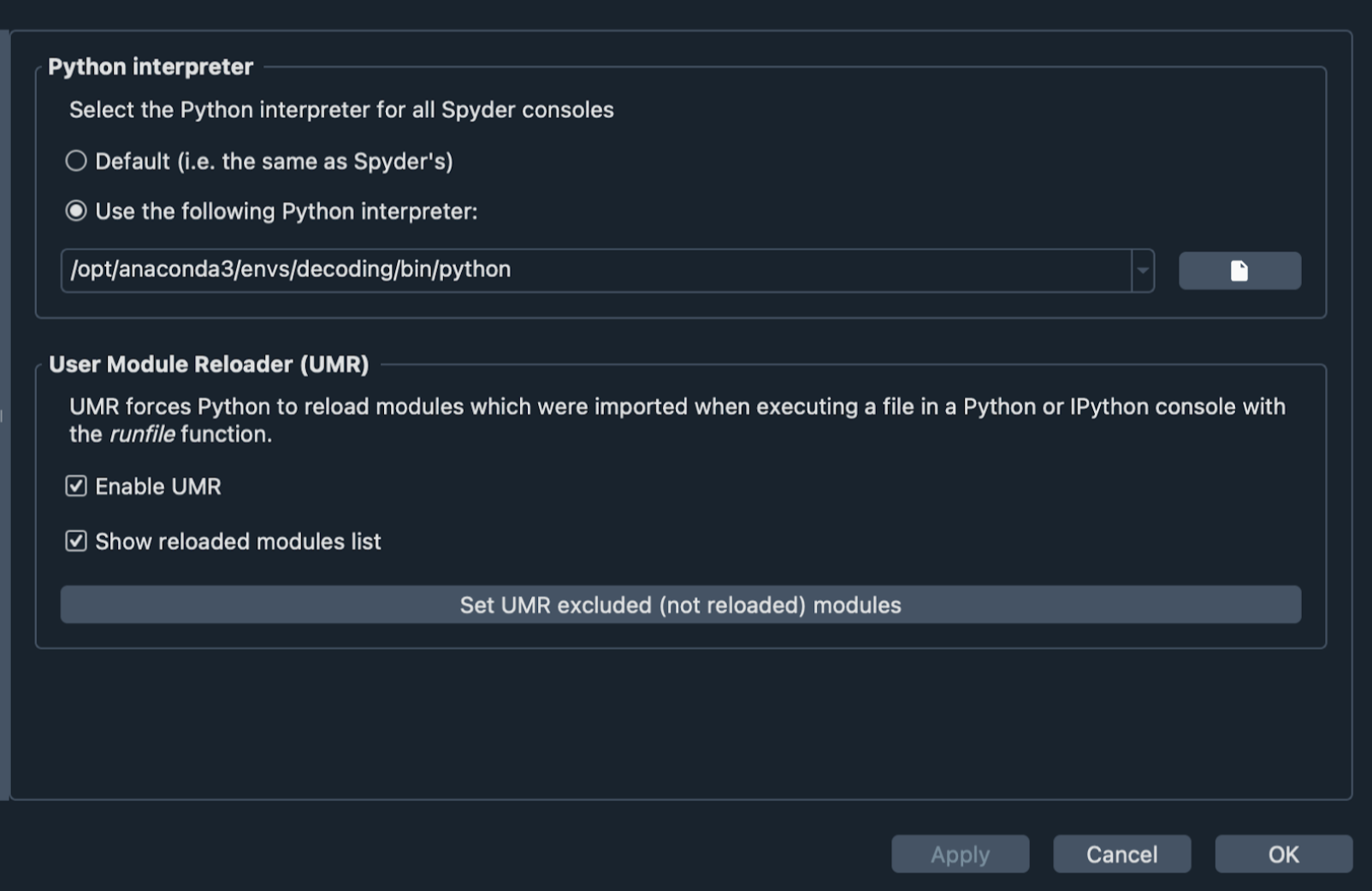Click the Cancel button
This screenshot has height=891, width=1372.
[1121, 854]
